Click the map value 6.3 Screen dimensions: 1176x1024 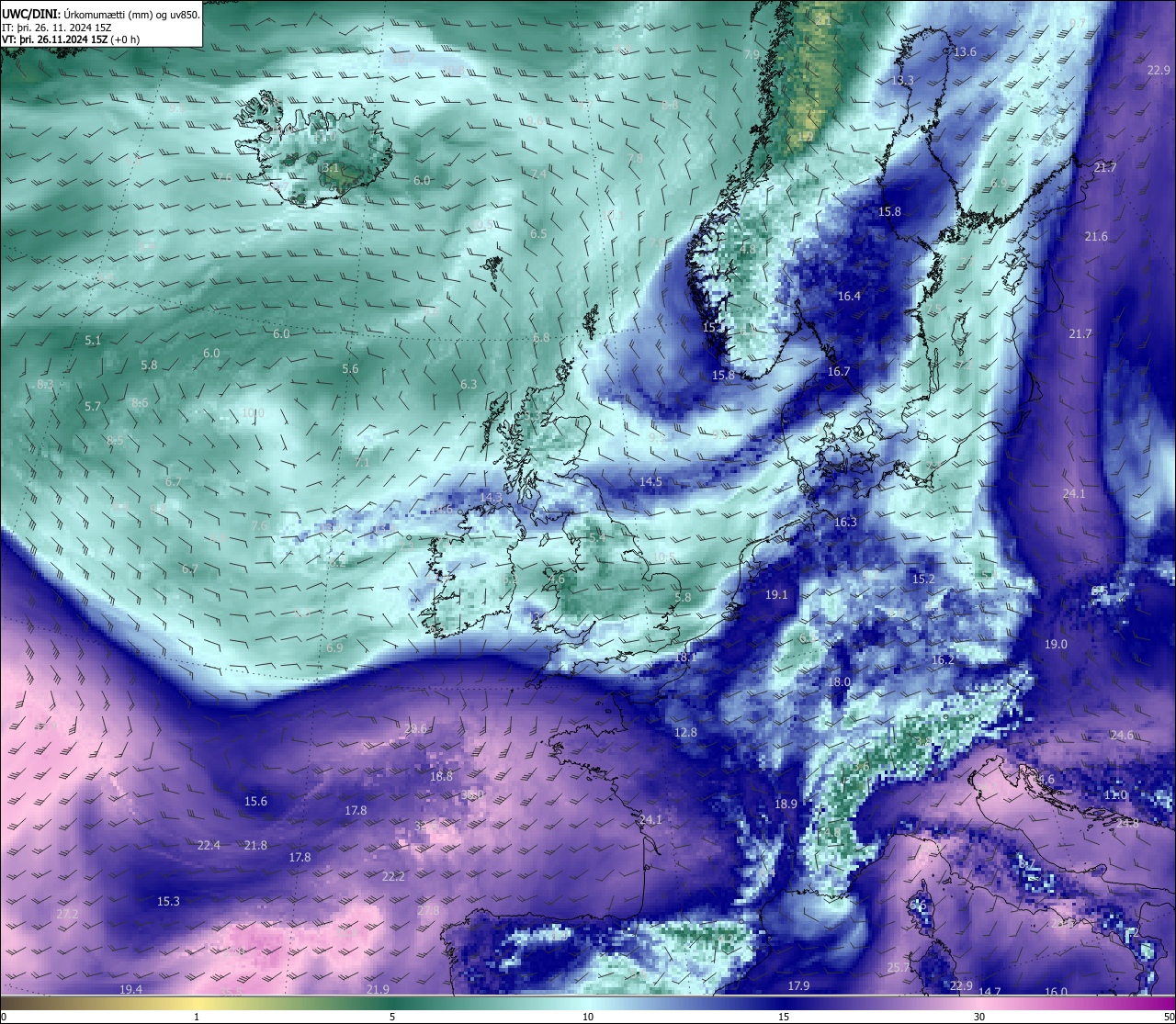point(469,385)
